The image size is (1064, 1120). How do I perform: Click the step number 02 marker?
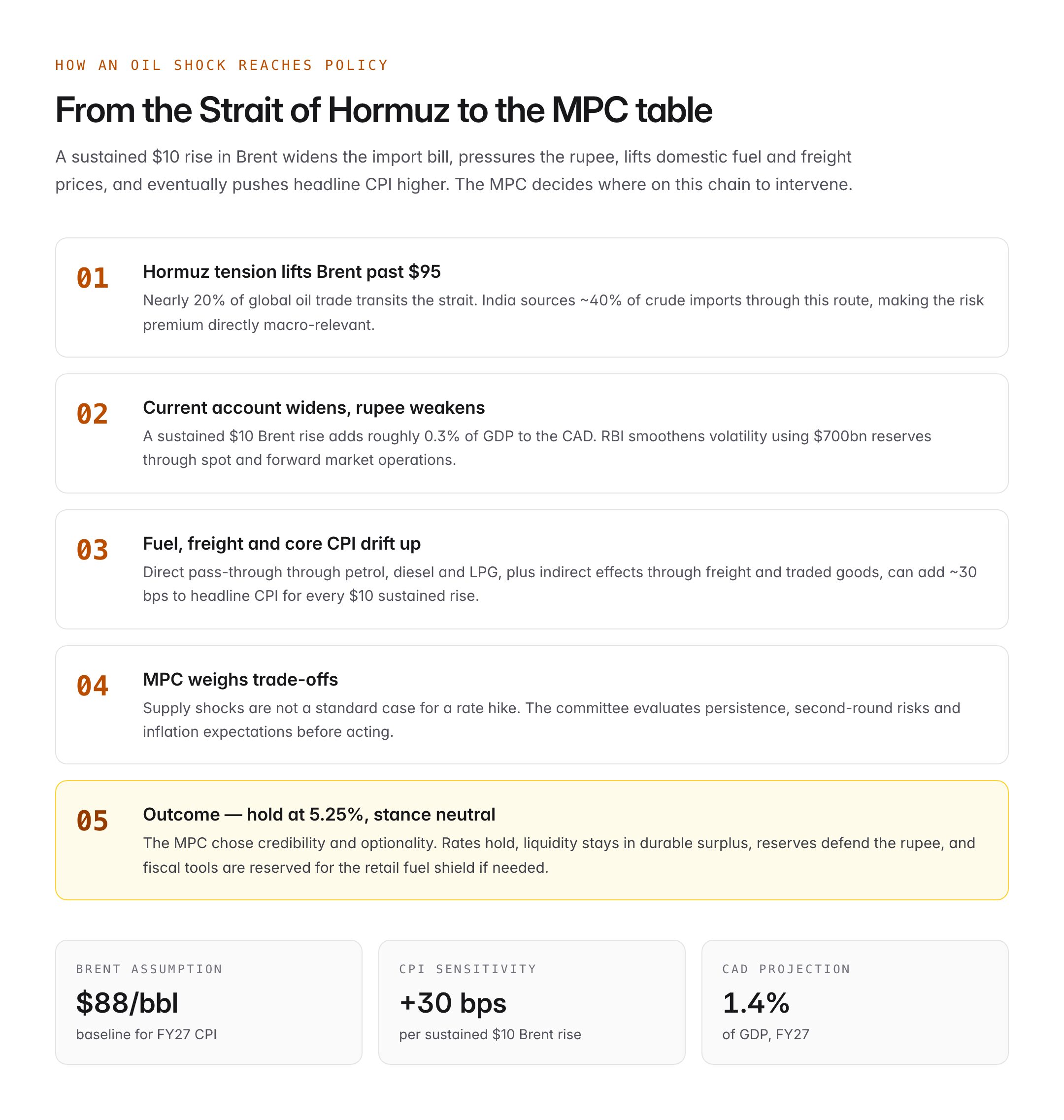click(x=93, y=414)
